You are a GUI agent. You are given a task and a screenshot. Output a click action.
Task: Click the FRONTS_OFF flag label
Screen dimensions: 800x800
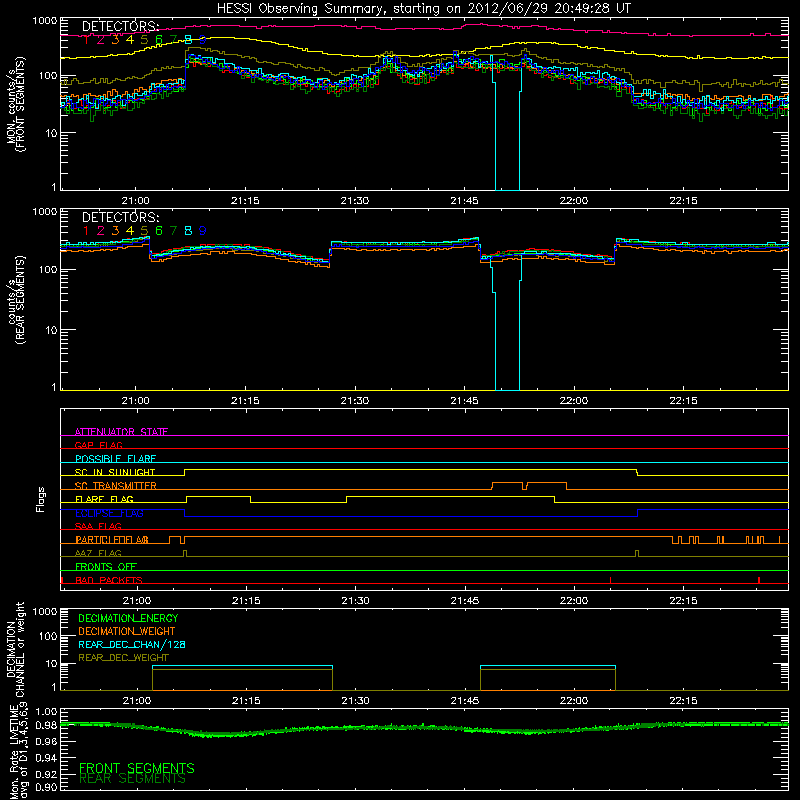point(106,566)
